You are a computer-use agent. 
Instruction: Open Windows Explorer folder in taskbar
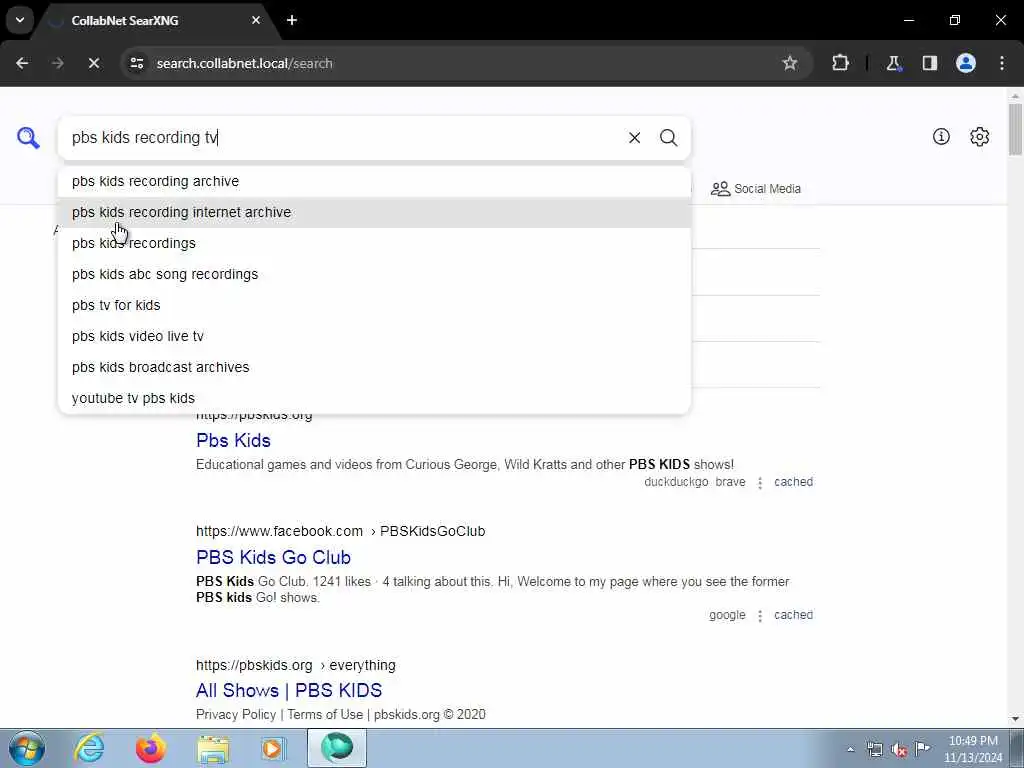pos(213,749)
